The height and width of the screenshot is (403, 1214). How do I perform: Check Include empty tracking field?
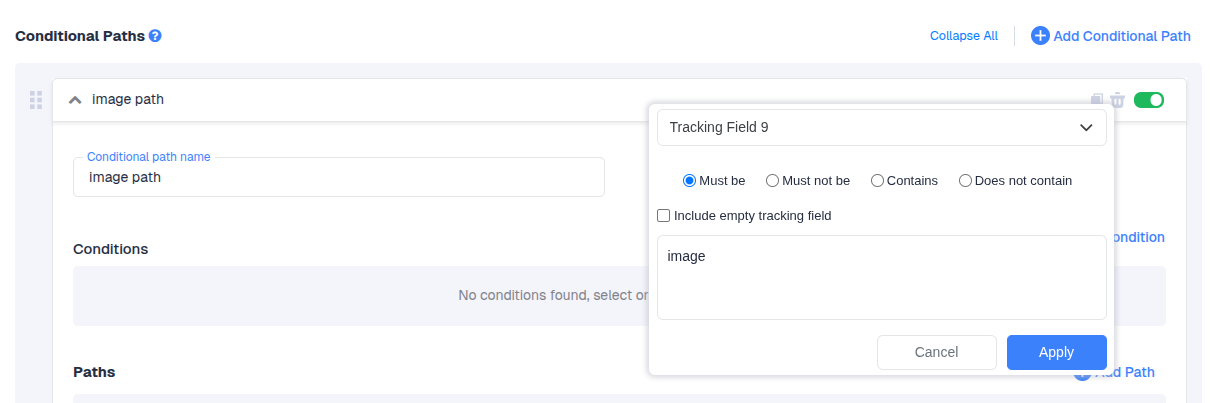(663, 215)
